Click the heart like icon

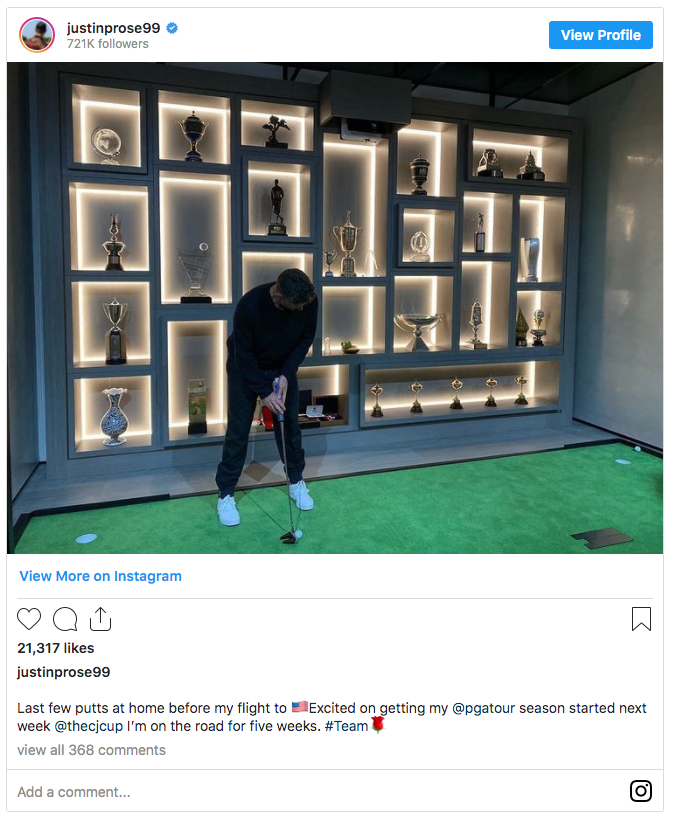point(29,619)
